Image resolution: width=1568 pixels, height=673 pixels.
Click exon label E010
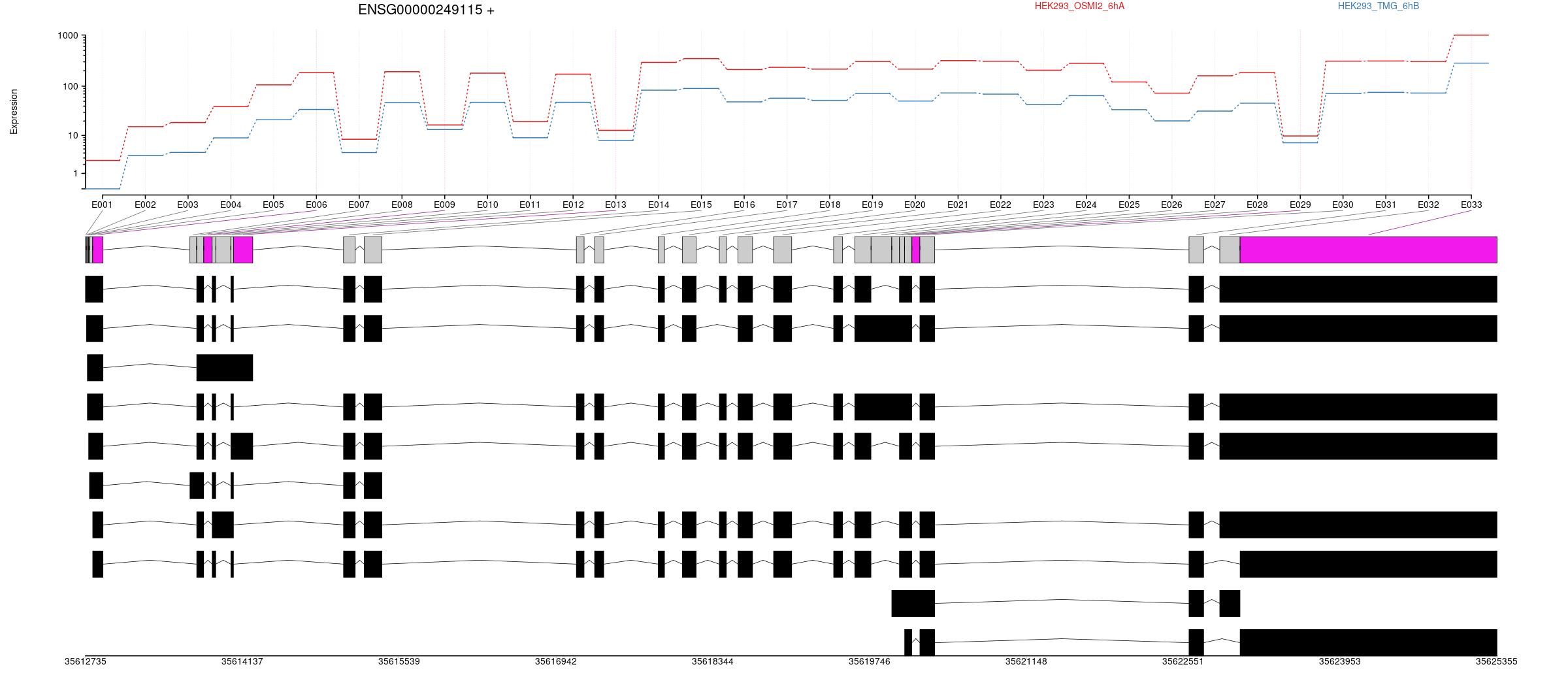pos(487,205)
